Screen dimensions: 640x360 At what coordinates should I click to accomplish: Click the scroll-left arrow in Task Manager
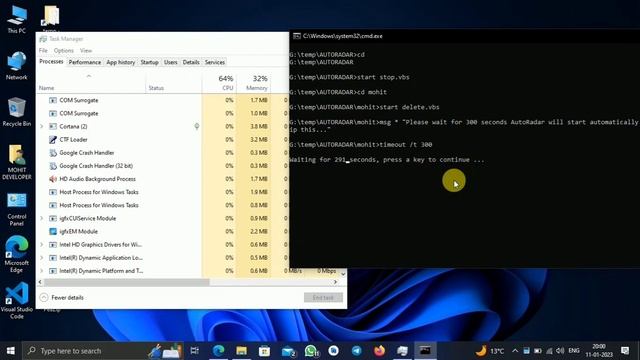click(x=40, y=282)
